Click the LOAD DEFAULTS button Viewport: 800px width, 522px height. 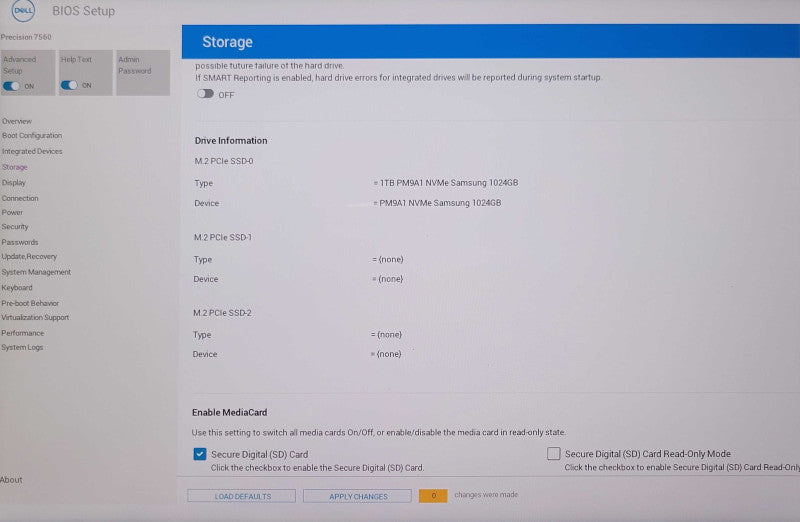[x=241, y=496]
